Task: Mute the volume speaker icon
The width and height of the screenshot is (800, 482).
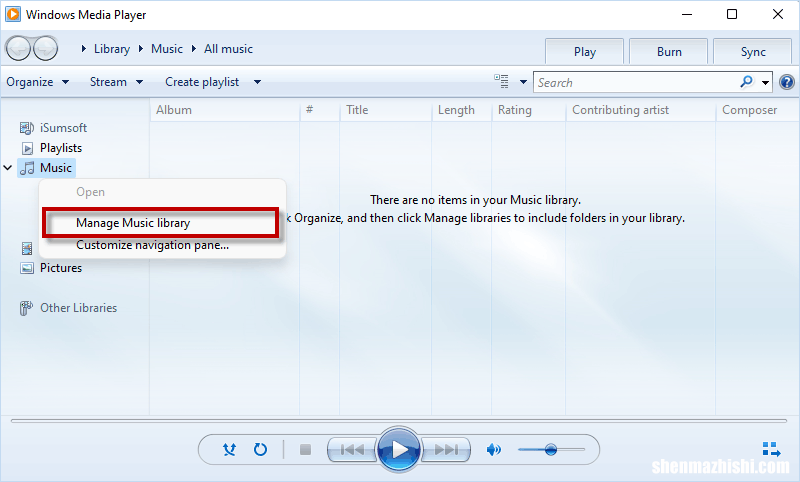Action: click(x=493, y=449)
